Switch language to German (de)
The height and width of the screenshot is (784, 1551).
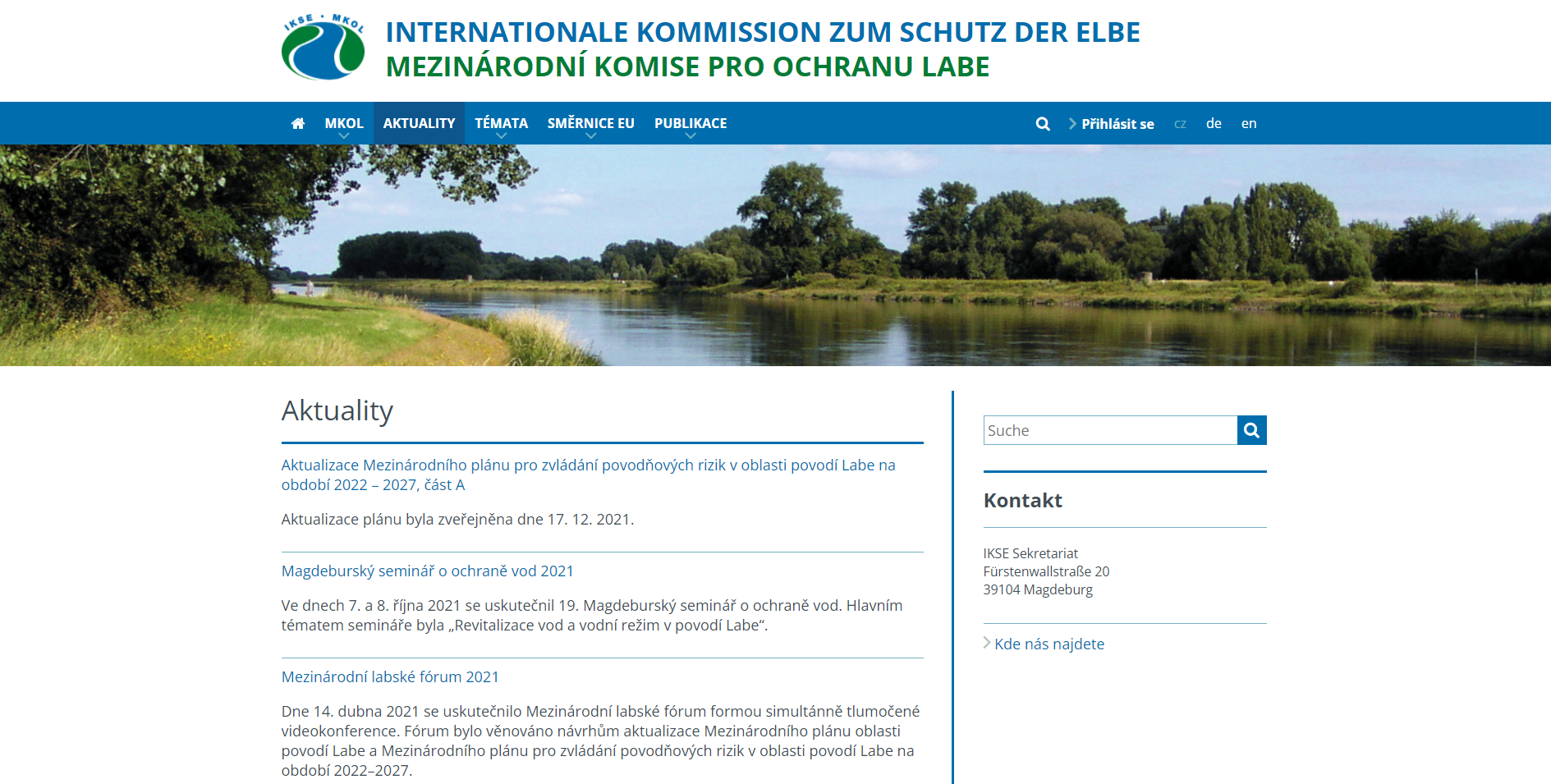(x=1214, y=123)
